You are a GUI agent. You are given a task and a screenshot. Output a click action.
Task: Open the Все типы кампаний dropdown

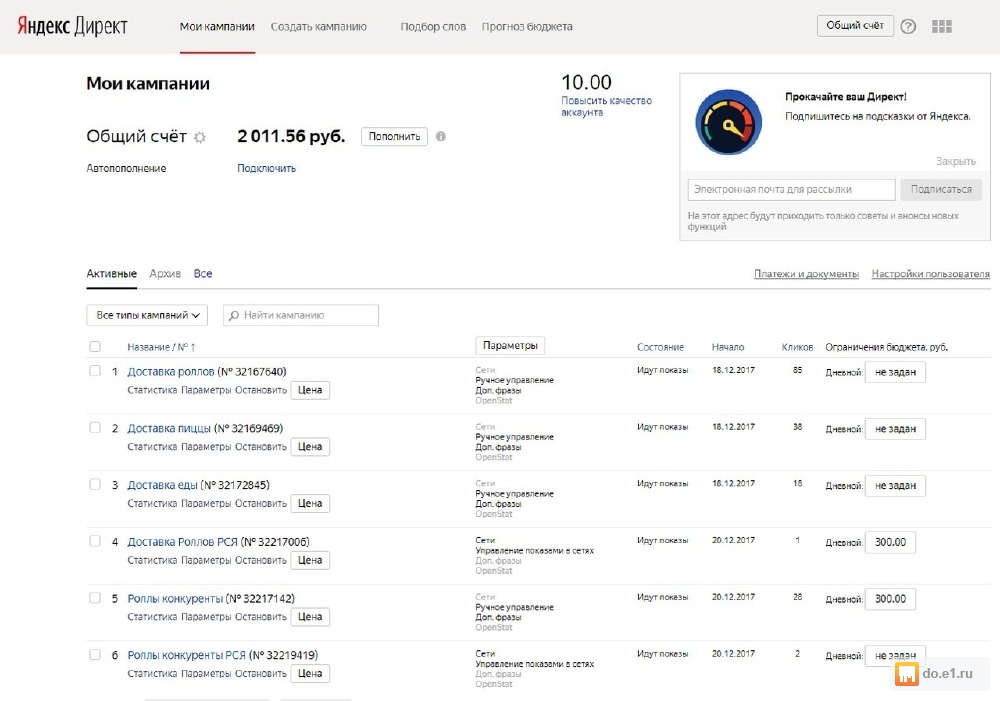(x=147, y=315)
